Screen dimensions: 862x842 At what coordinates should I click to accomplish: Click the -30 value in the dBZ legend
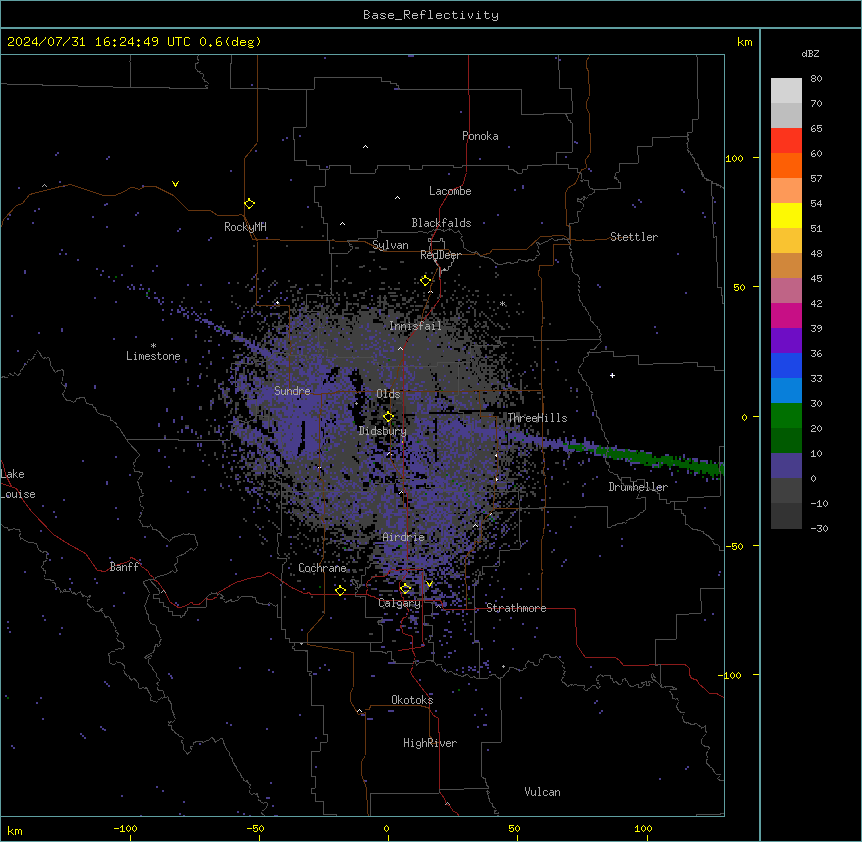tap(819, 528)
